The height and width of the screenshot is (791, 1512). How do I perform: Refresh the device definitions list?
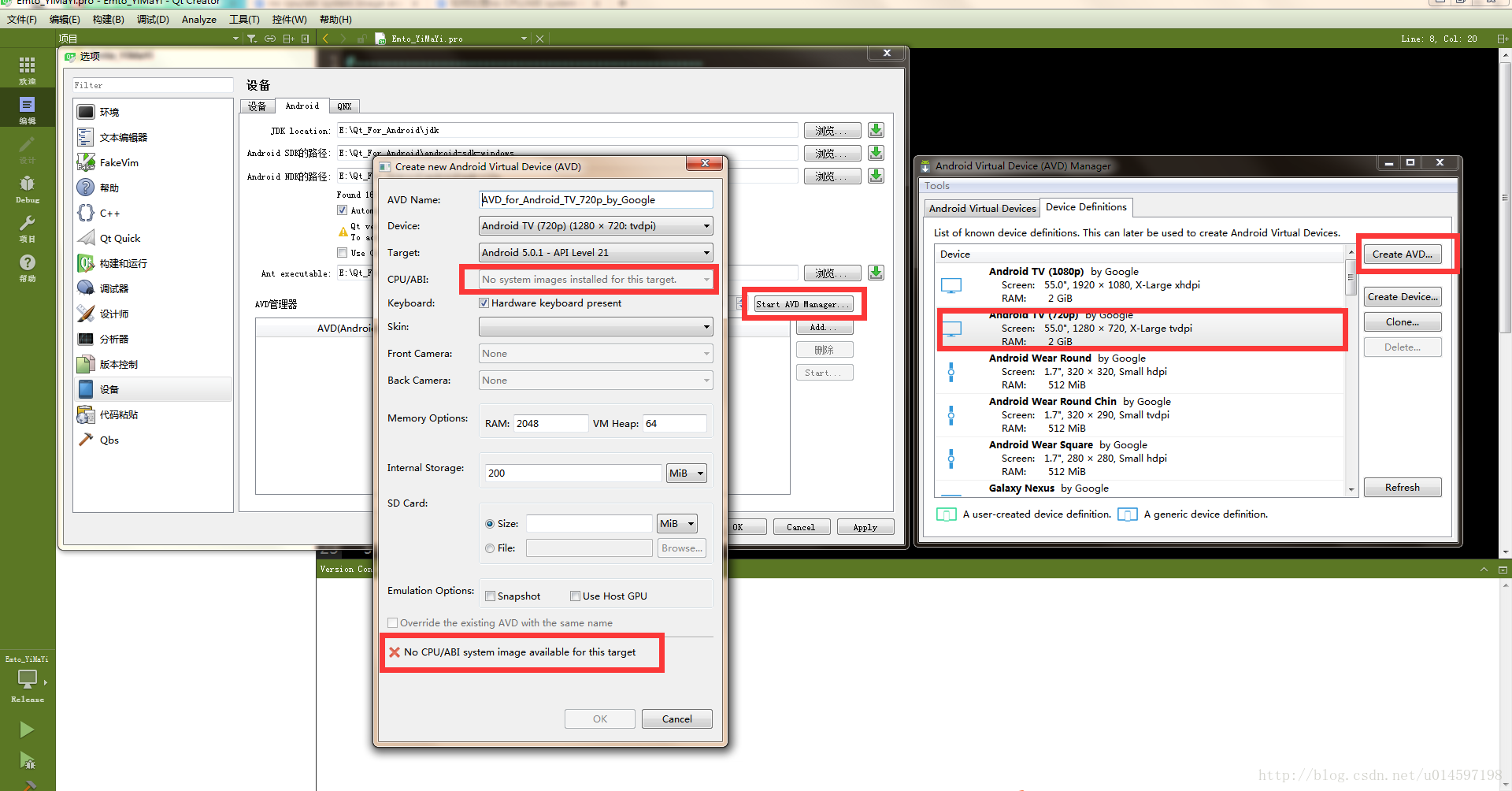[x=1402, y=487]
